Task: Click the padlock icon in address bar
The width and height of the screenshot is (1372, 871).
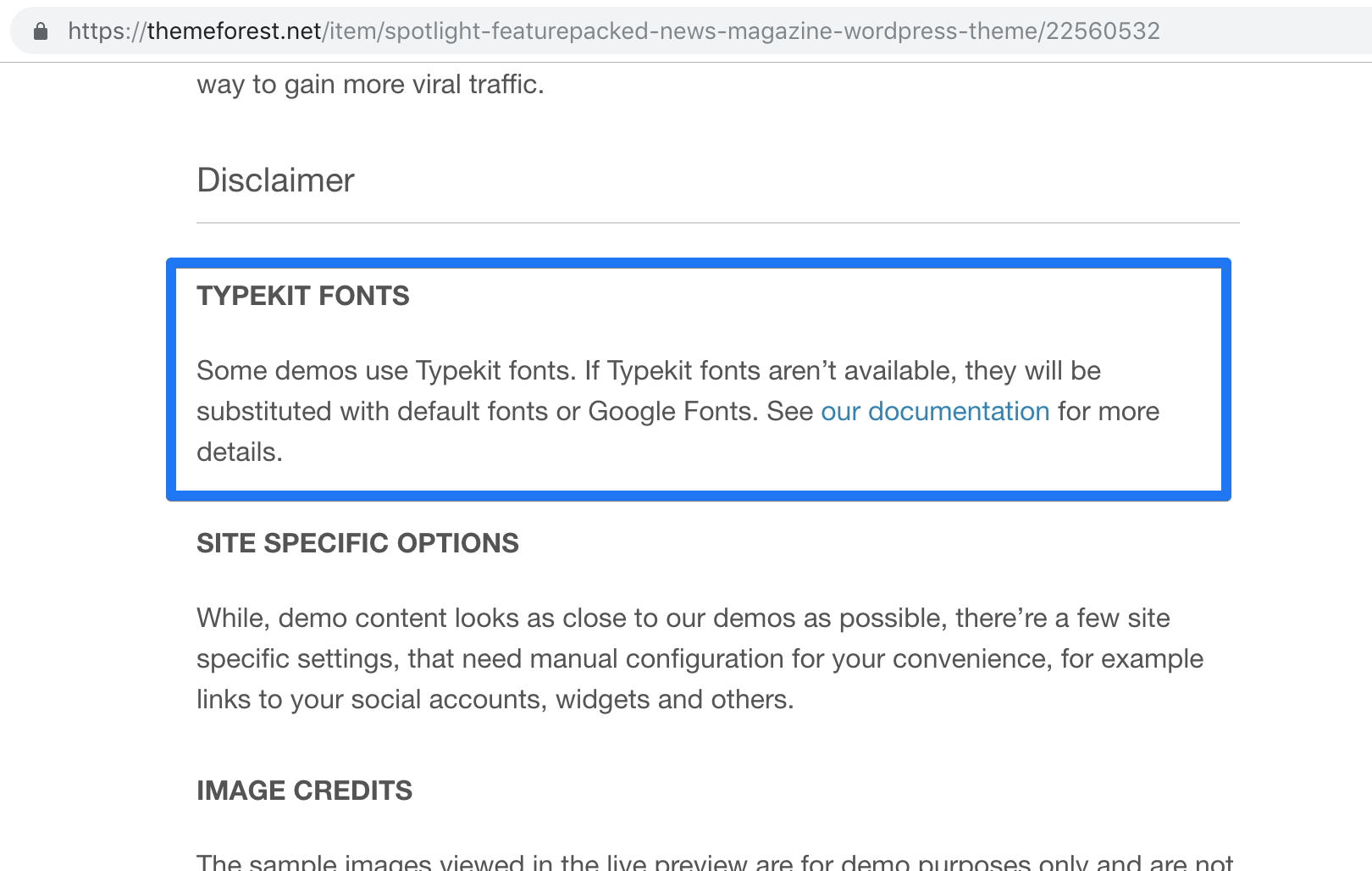Action: (41, 31)
